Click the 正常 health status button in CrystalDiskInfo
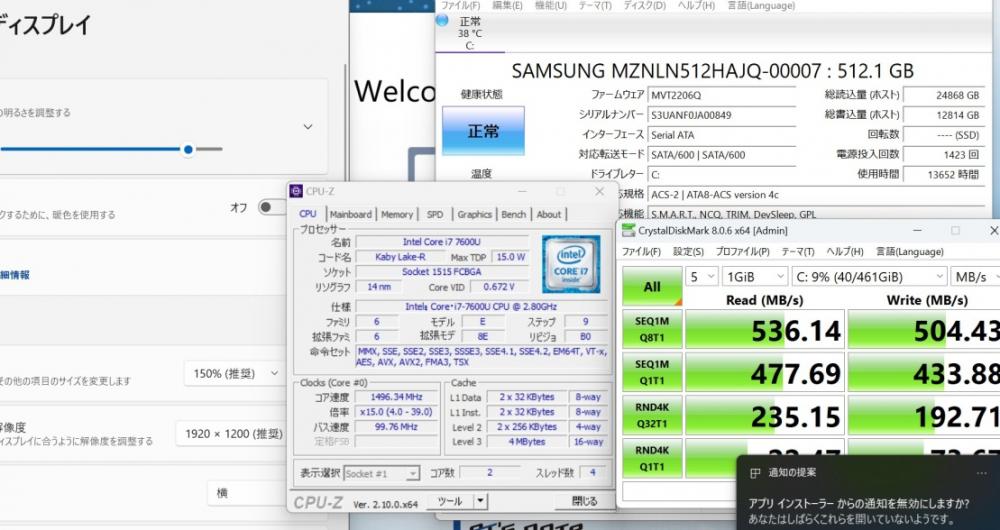 pyautogui.click(x=483, y=131)
